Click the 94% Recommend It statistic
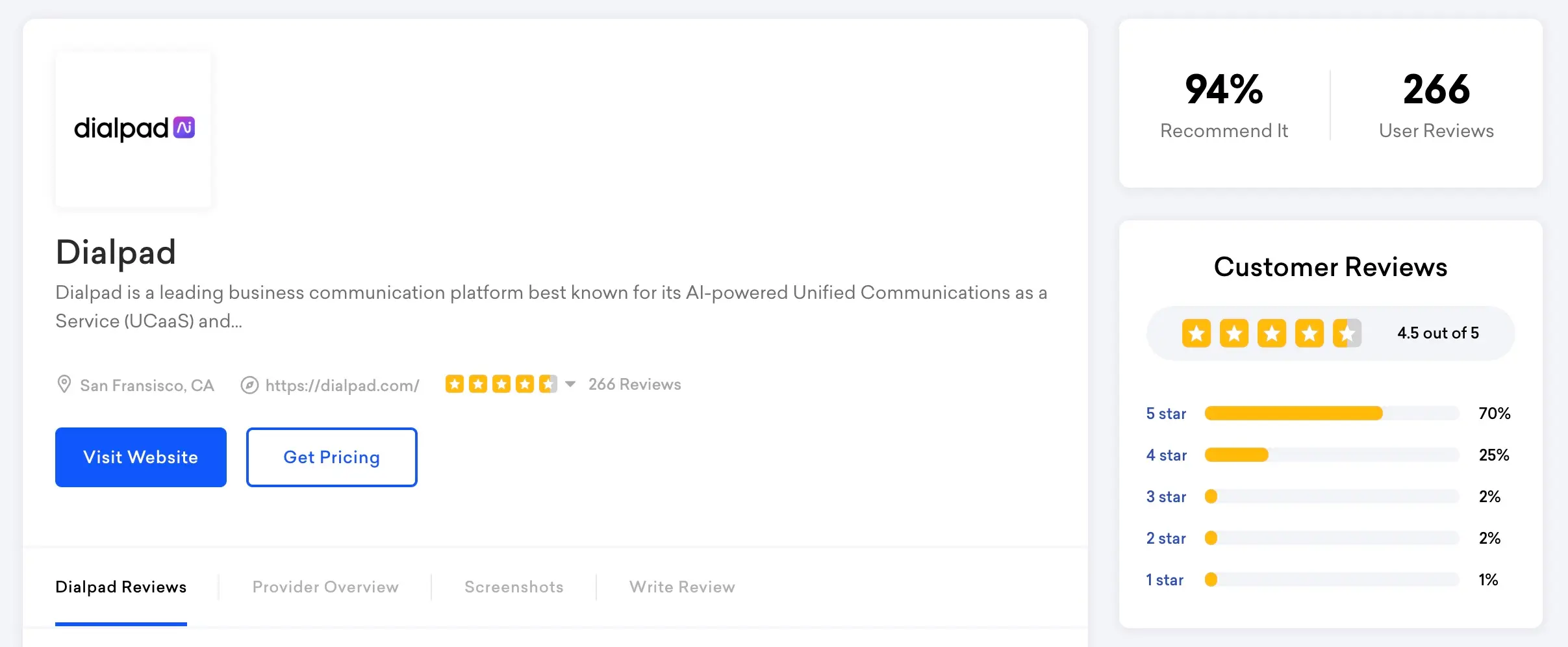Image resolution: width=1568 pixels, height=647 pixels. pyautogui.click(x=1223, y=104)
